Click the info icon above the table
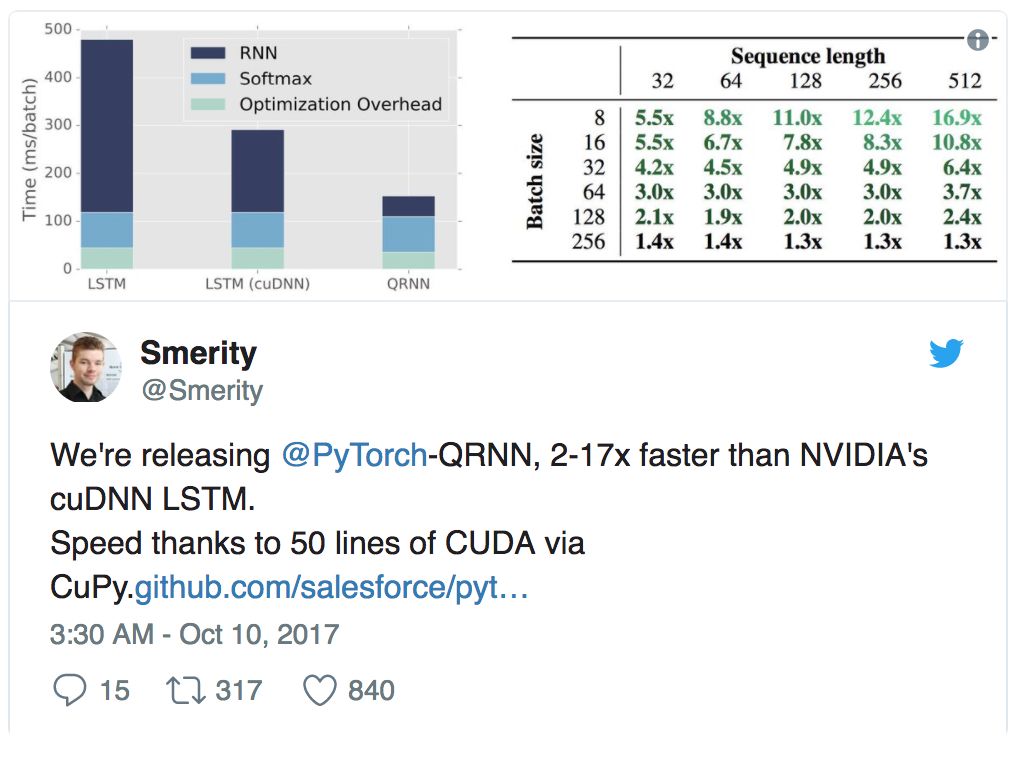Screen dimensions: 1014x764 coord(978,40)
